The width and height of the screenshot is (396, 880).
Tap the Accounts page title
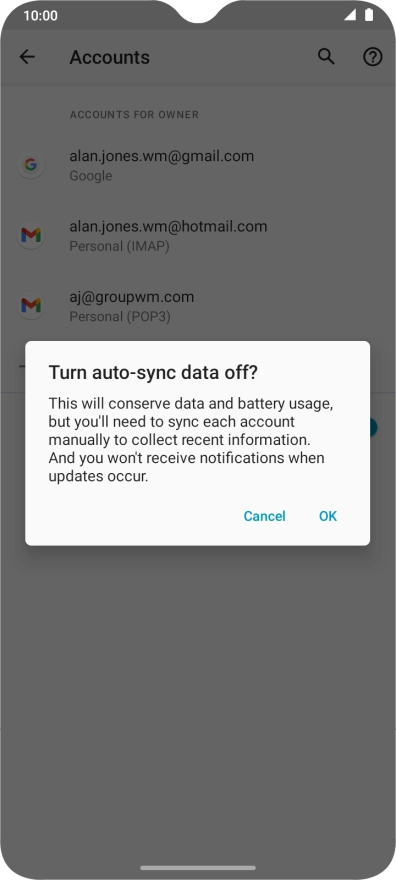(109, 57)
